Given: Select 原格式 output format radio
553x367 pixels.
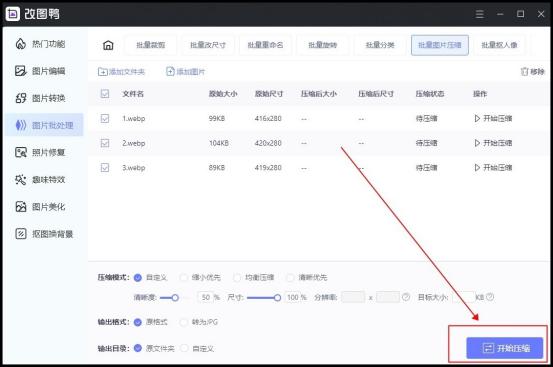Looking at the screenshot, I should [x=138, y=322].
